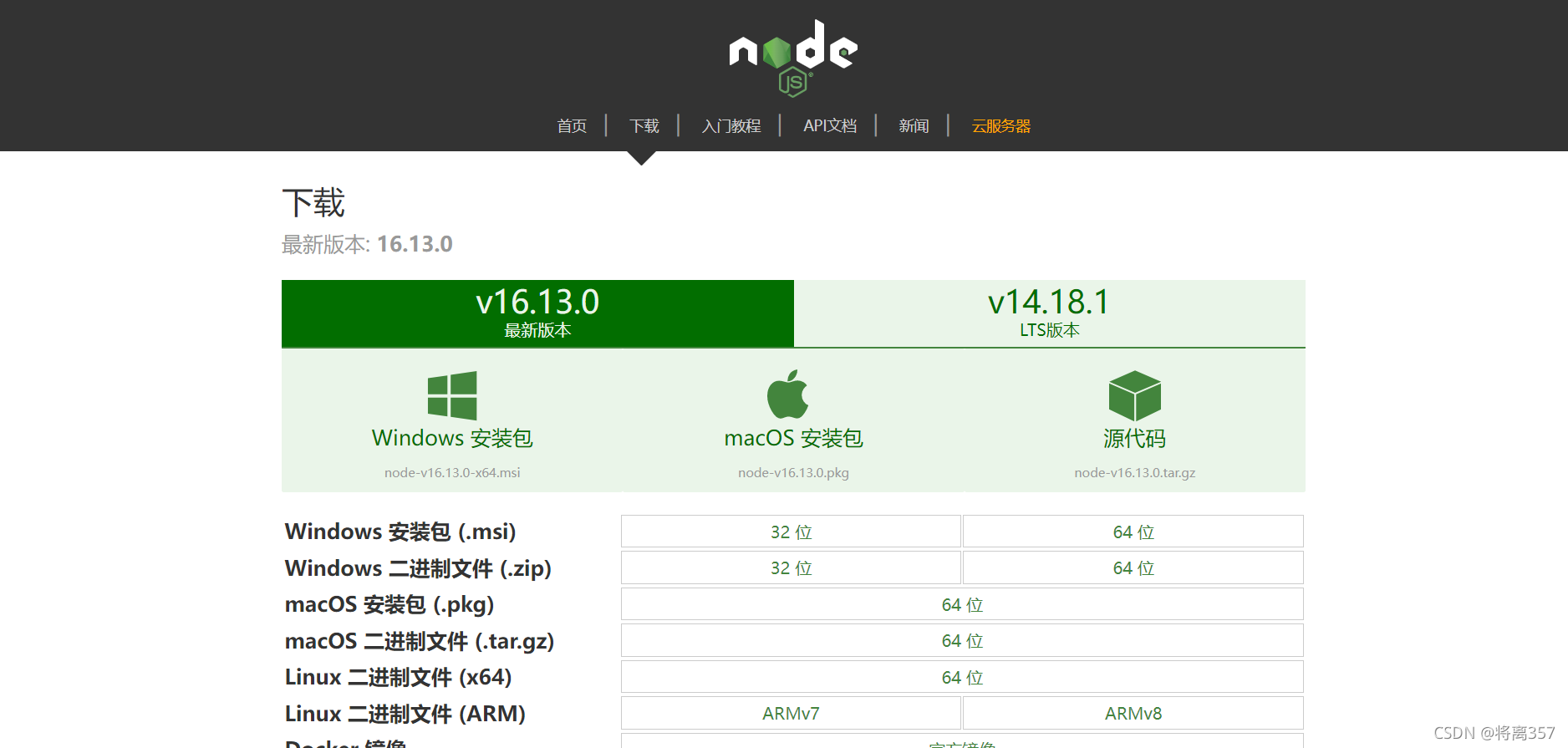Click the Apple logo macOS icon

[788, 394]
